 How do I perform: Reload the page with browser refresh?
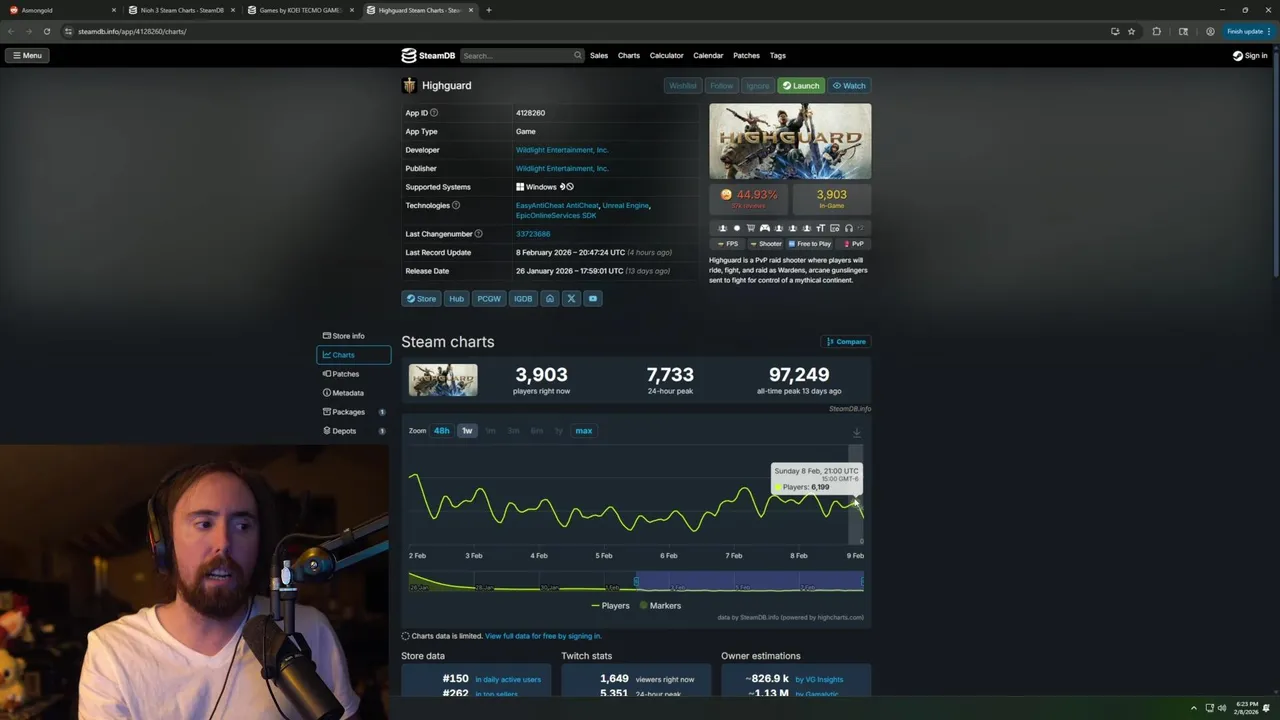[x=46, y=31]
